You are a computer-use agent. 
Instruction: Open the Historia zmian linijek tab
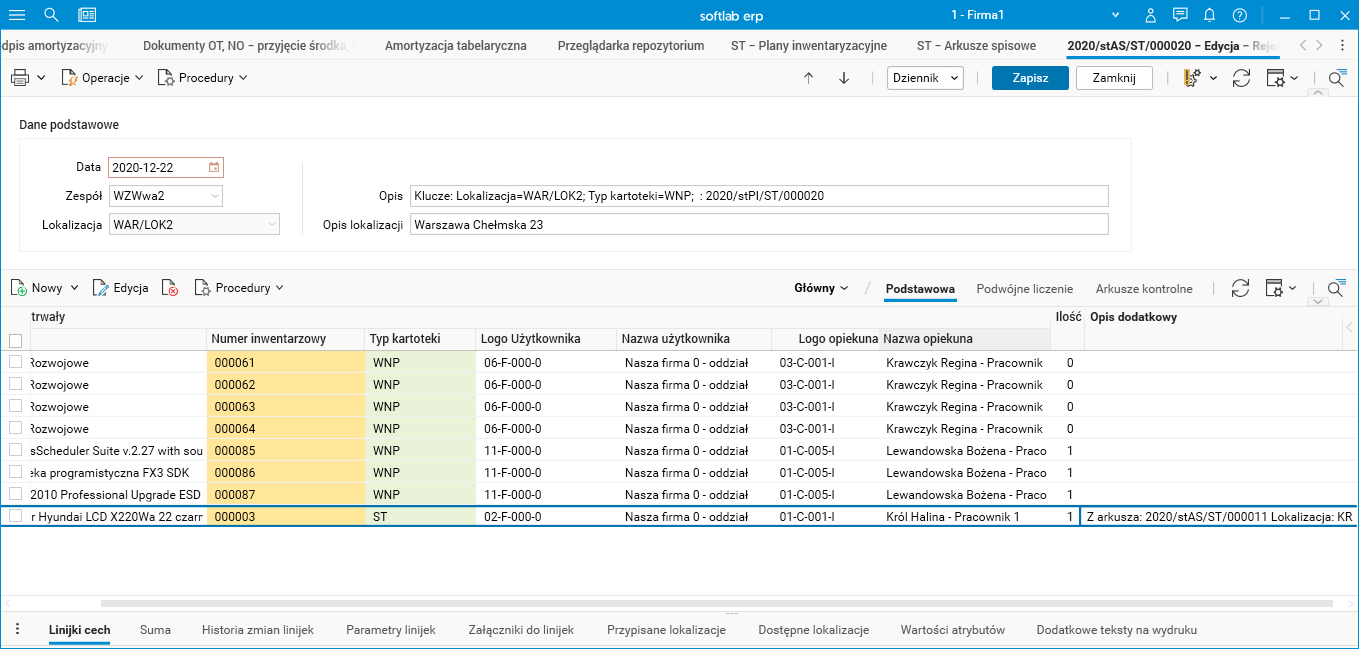point(258,630)
